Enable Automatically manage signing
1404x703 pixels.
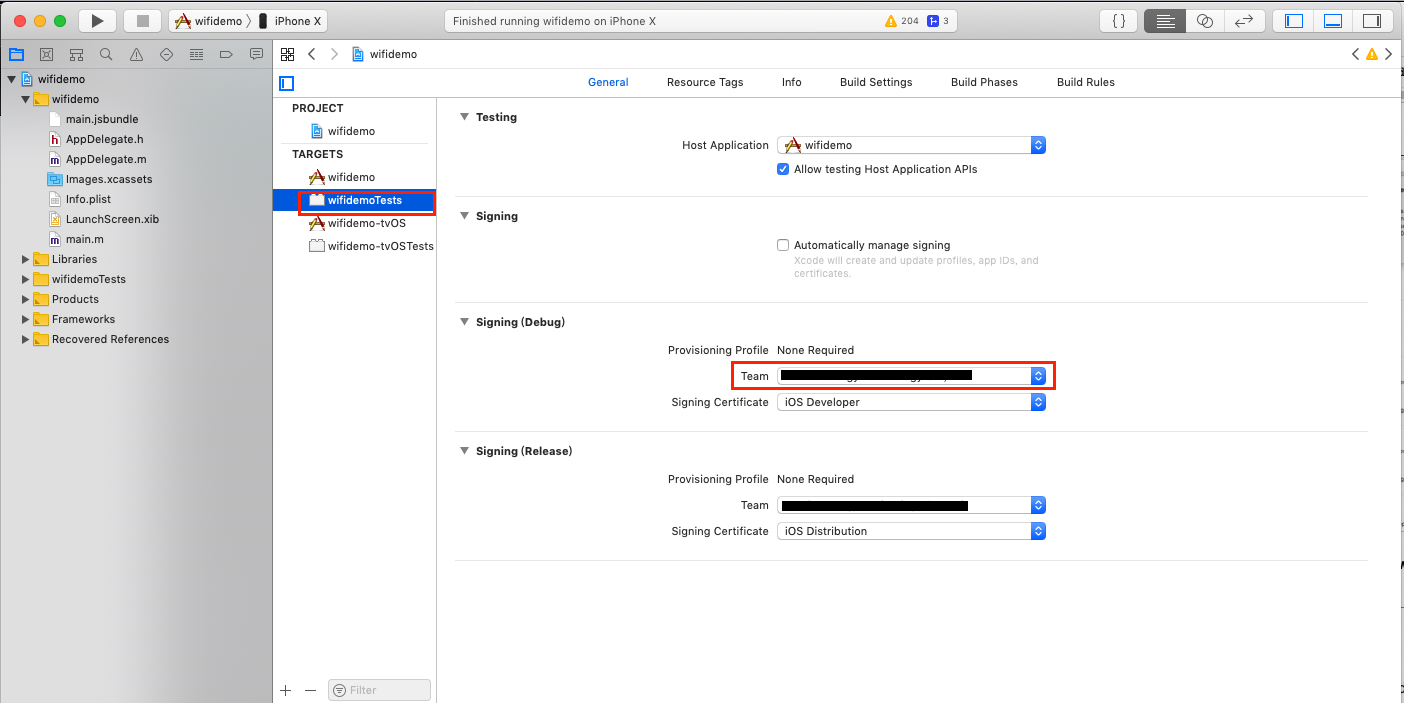[x=783, y=245]
